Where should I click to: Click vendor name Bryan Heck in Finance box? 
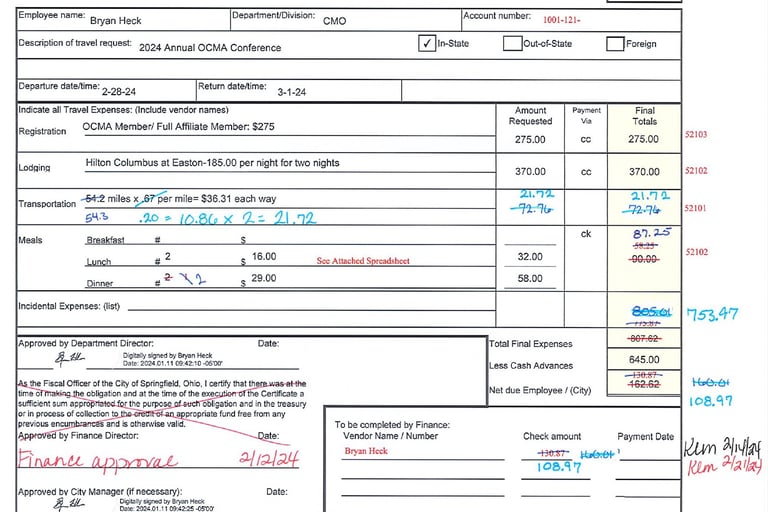point(366,451)
